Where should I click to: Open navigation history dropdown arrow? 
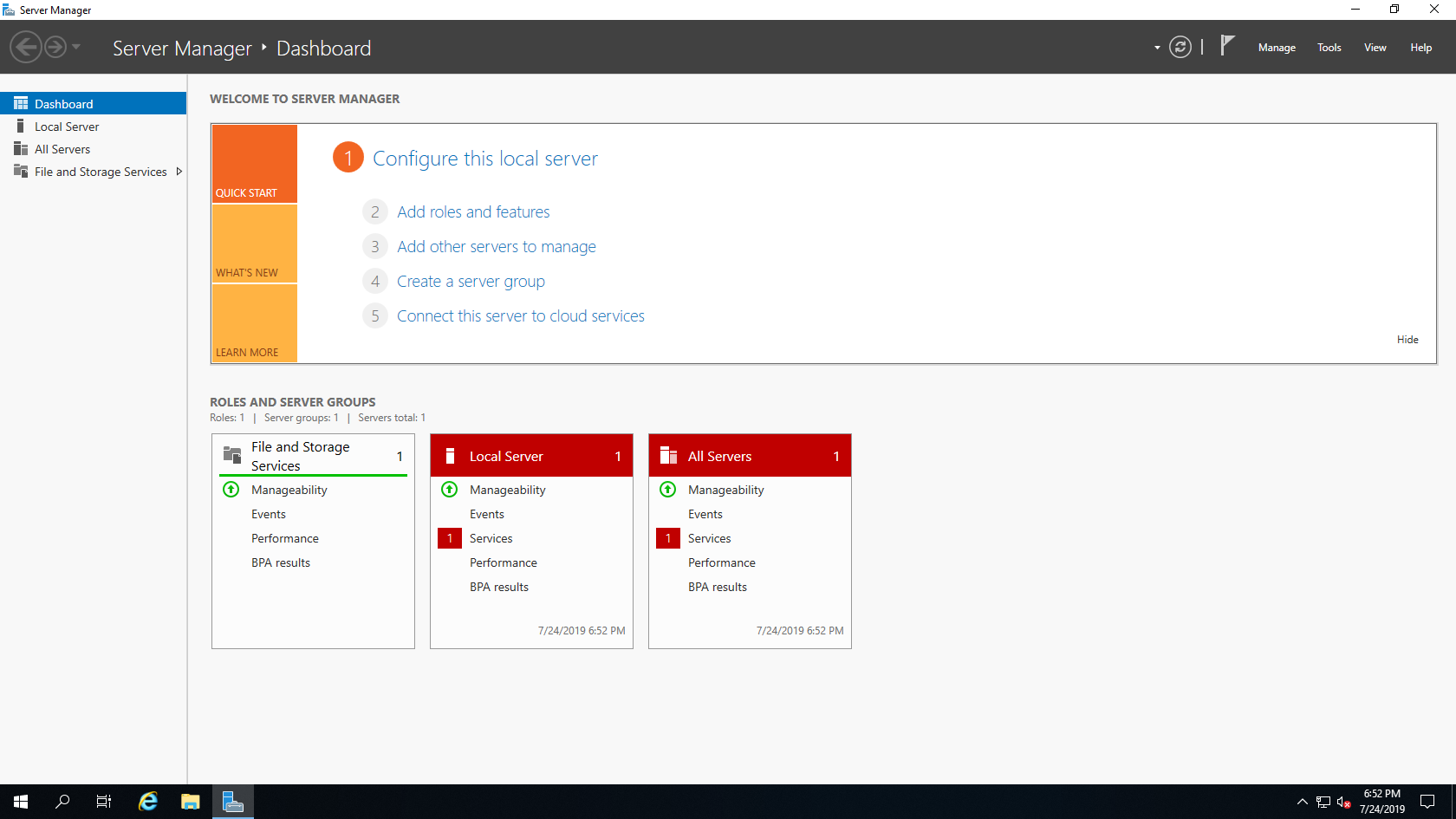pyautogui.click(x=76, y=47)
